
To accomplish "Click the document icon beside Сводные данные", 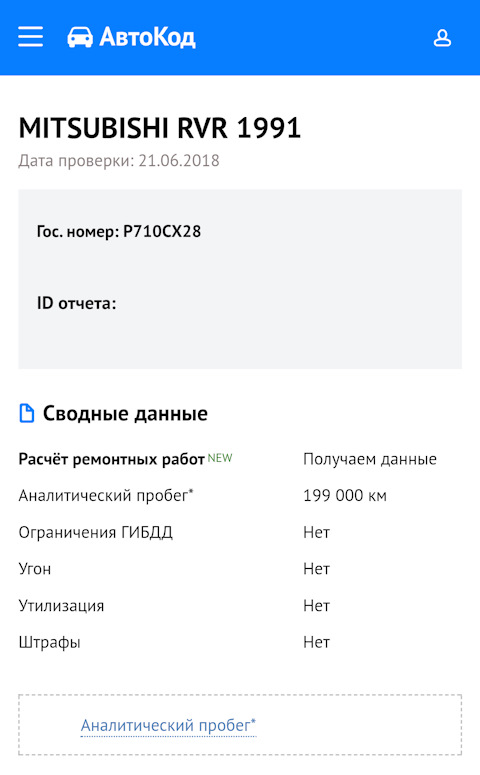I will pos(27,413).
